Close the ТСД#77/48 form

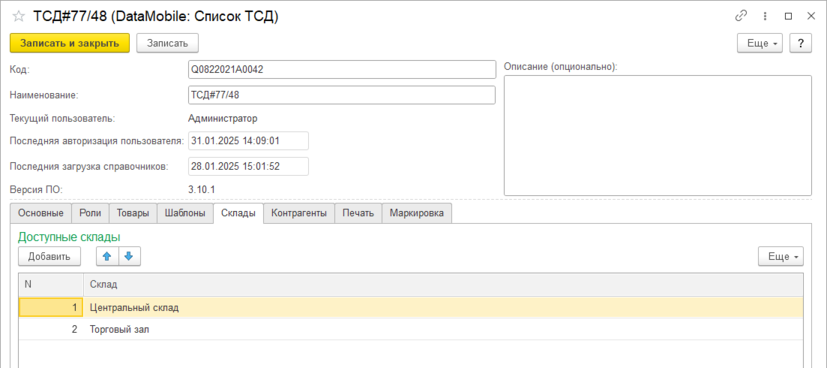[811, 16]
